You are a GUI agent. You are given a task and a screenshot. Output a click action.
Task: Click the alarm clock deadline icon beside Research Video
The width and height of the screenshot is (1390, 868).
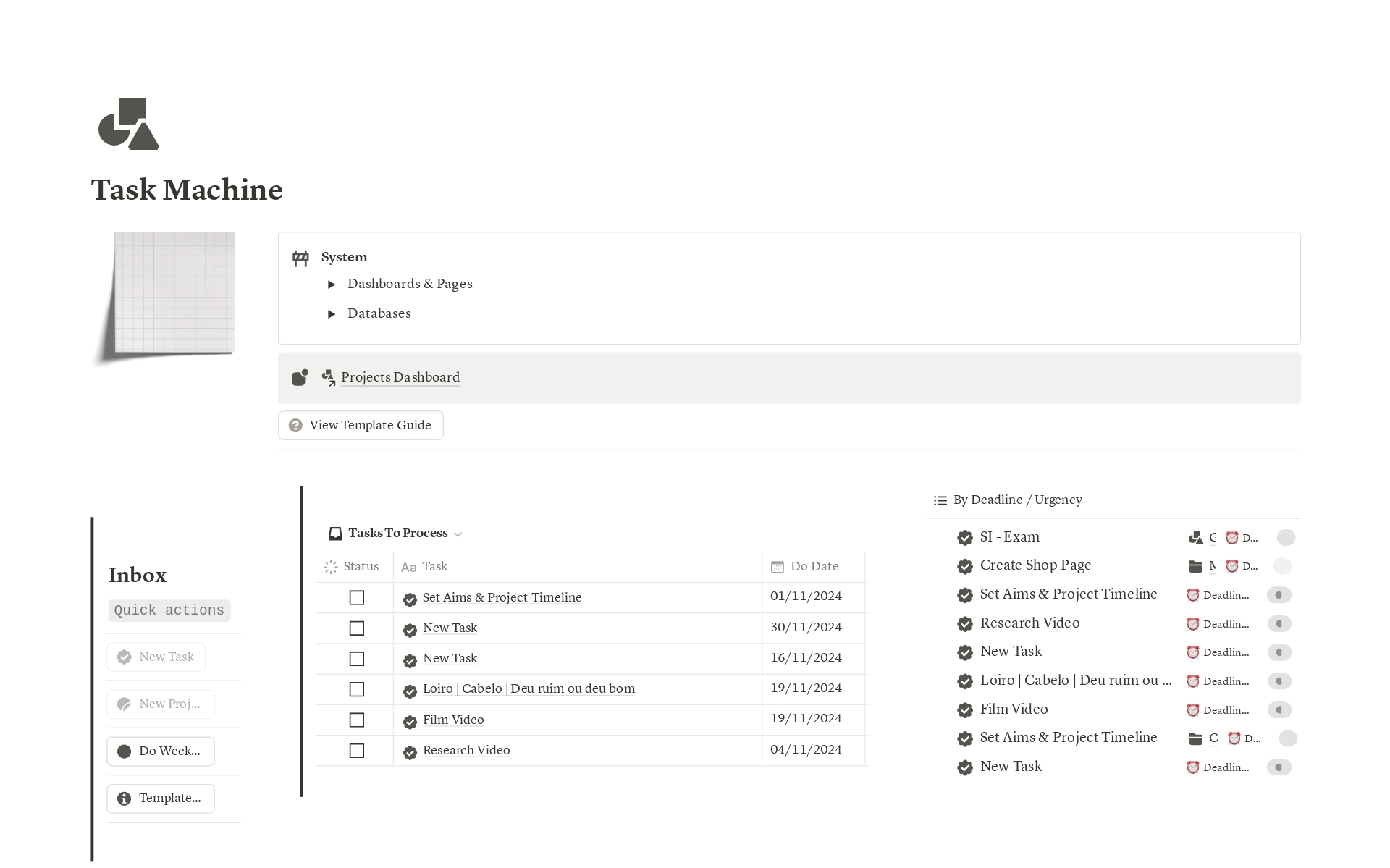click(1192, 623)
